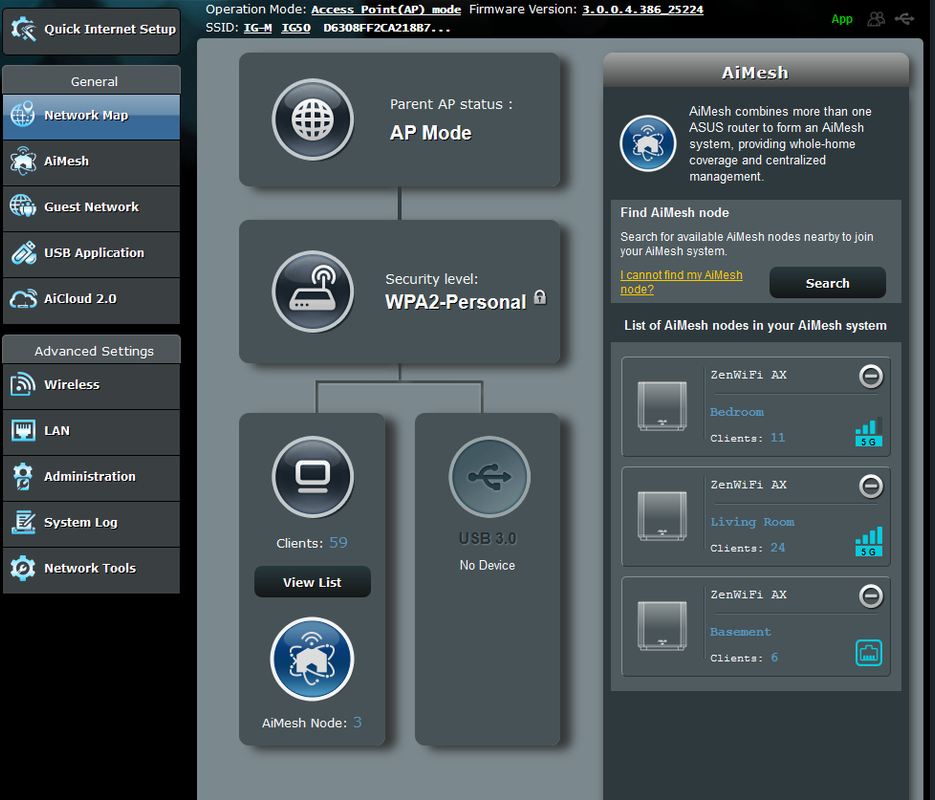Click the View List button
Screen dimensions: 935x800
click(x=312, y=582)
